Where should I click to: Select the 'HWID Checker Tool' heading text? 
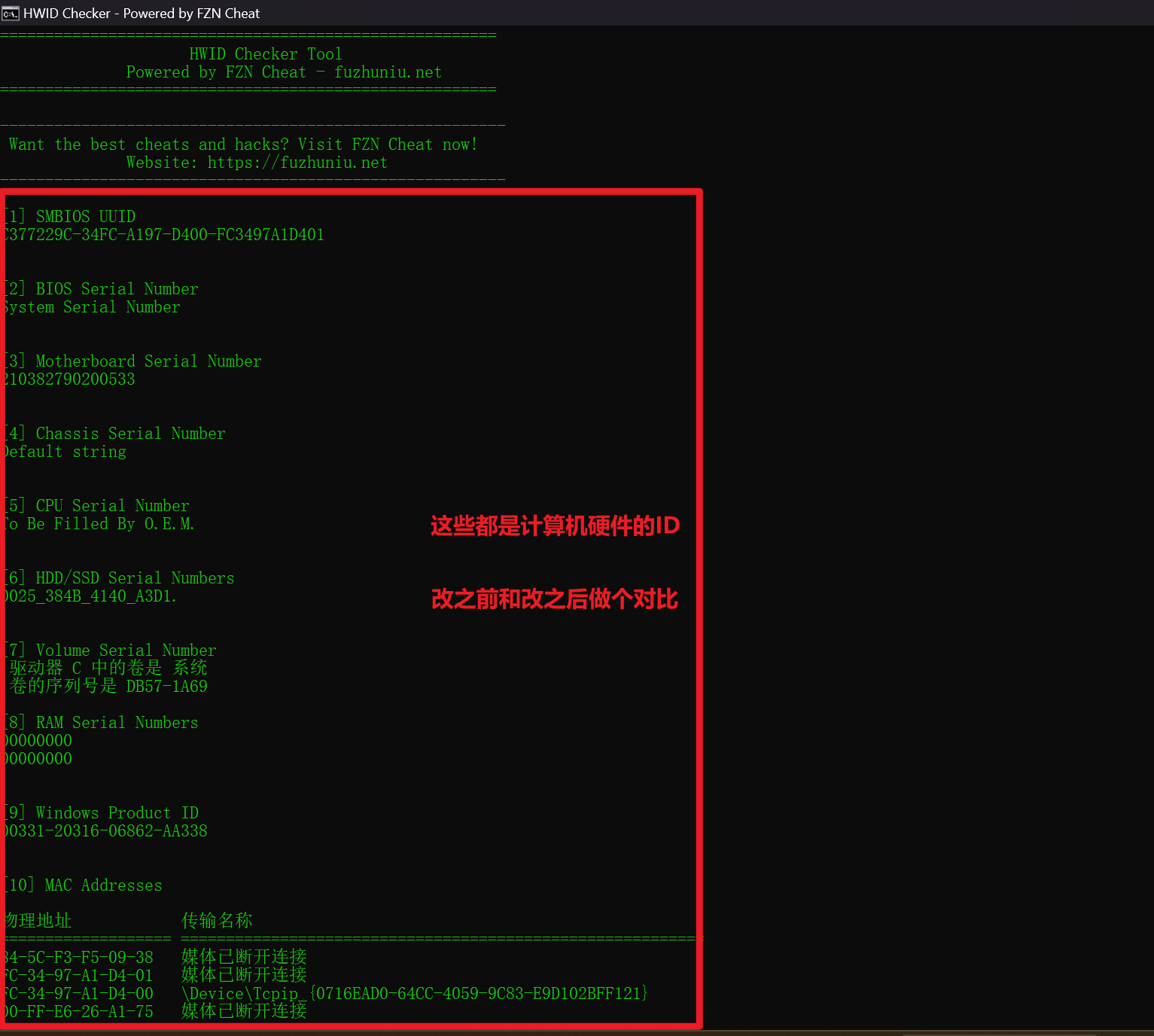266,54
